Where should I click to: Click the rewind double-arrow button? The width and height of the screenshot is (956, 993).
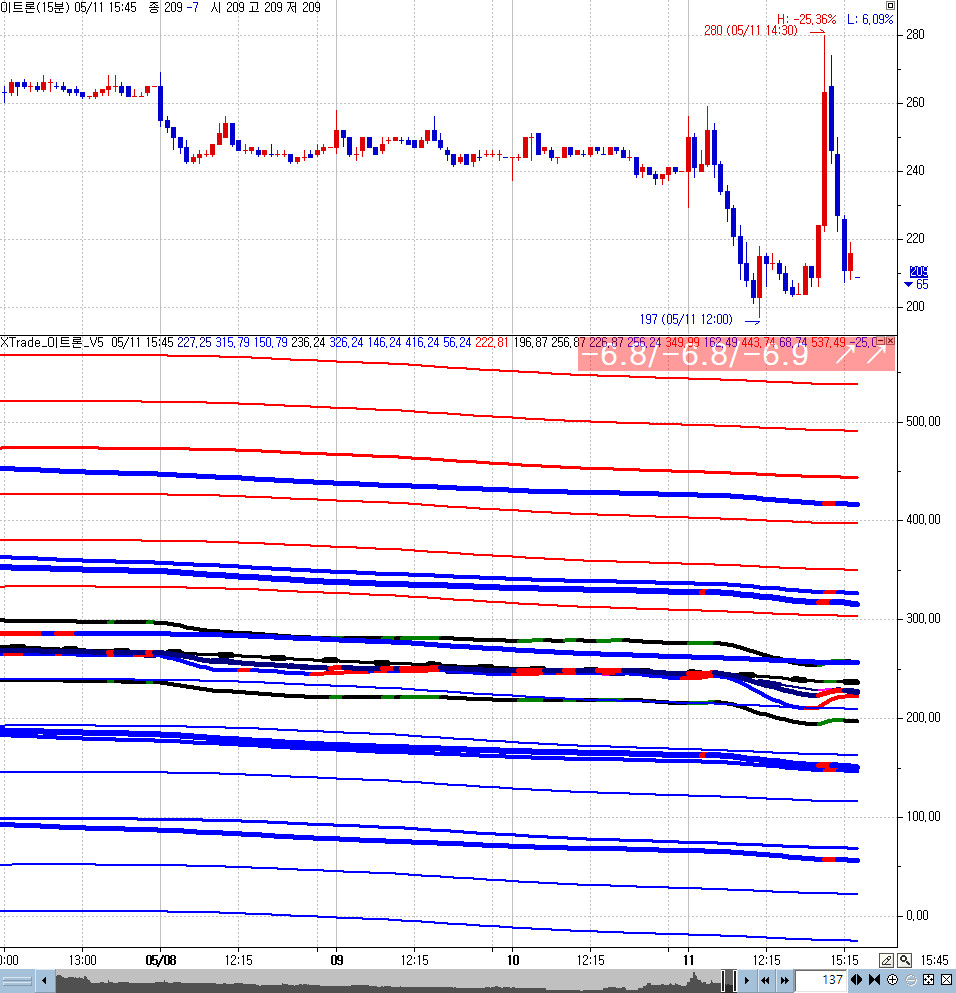[x=765, y=981]
